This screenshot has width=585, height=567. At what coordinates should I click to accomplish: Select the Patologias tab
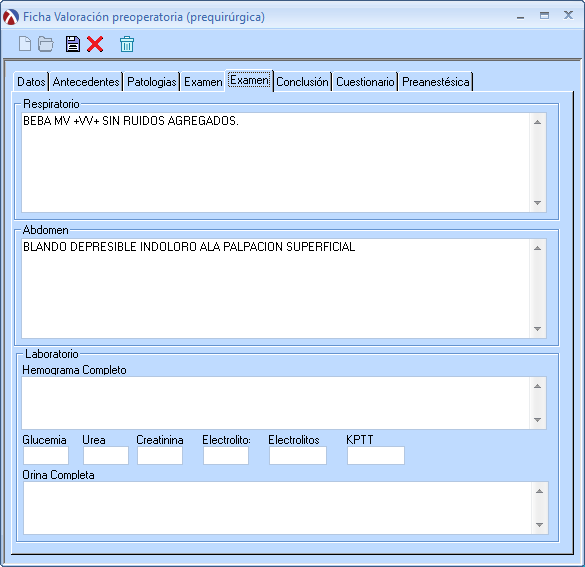pyautogui.click(x=151, y=82)
